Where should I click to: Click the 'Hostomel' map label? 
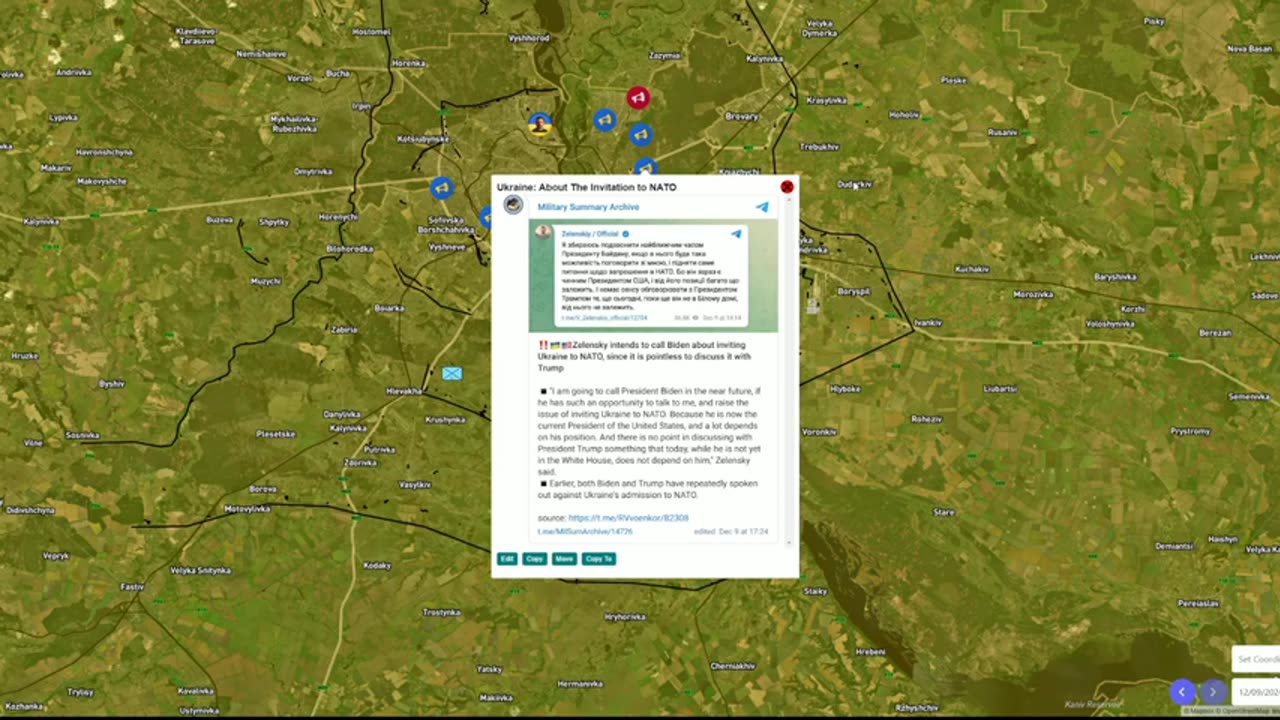click(371, 31)
